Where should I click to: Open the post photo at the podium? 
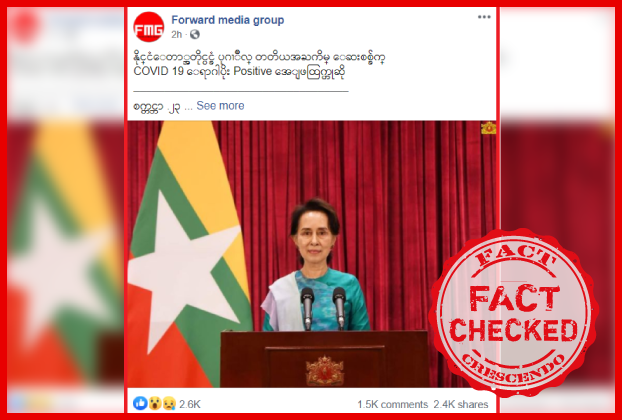point(312,254)
